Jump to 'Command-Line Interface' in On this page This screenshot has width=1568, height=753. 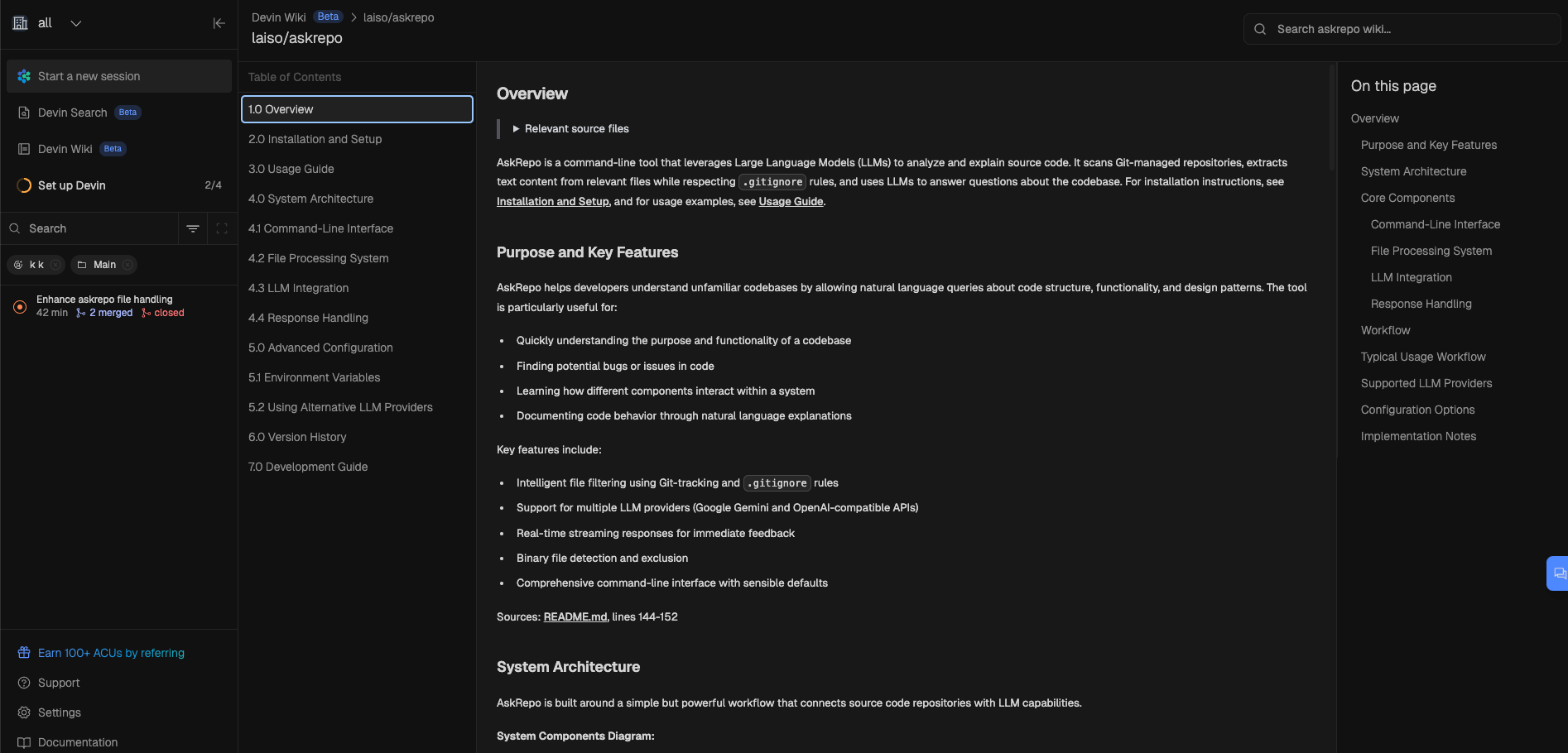pos(1436,224)
